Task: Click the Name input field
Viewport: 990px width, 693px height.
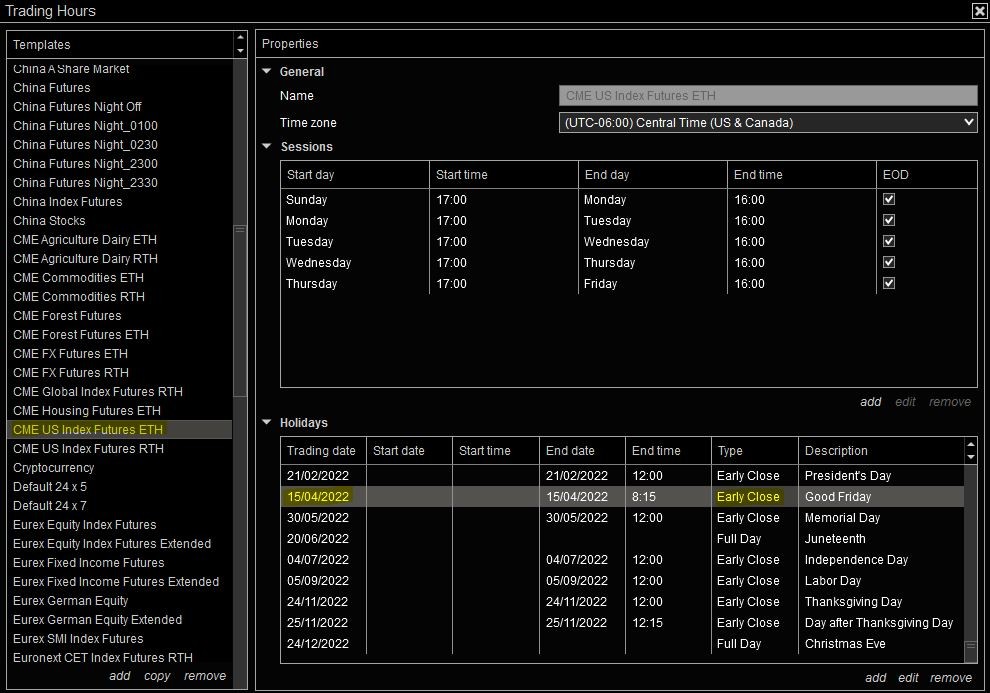Action: coord(767,96)
